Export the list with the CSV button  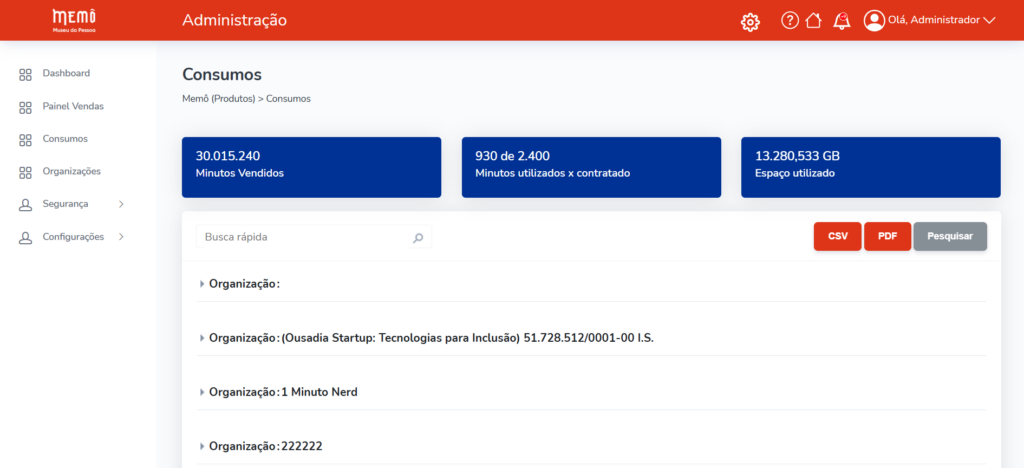tap(837, 236)
